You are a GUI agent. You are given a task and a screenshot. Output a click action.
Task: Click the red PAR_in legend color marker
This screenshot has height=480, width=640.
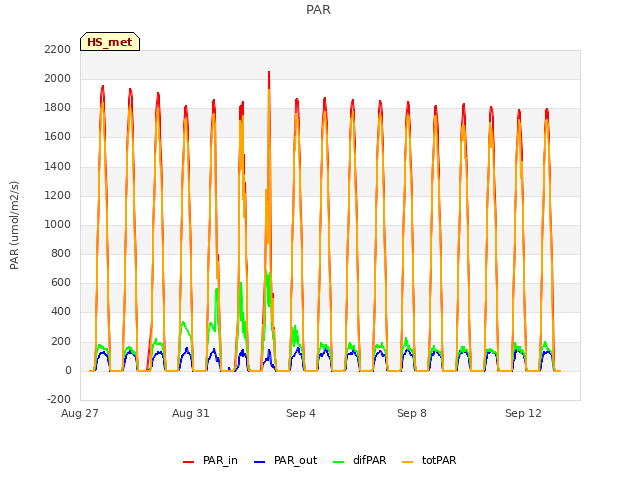click(x=188, y=462)
